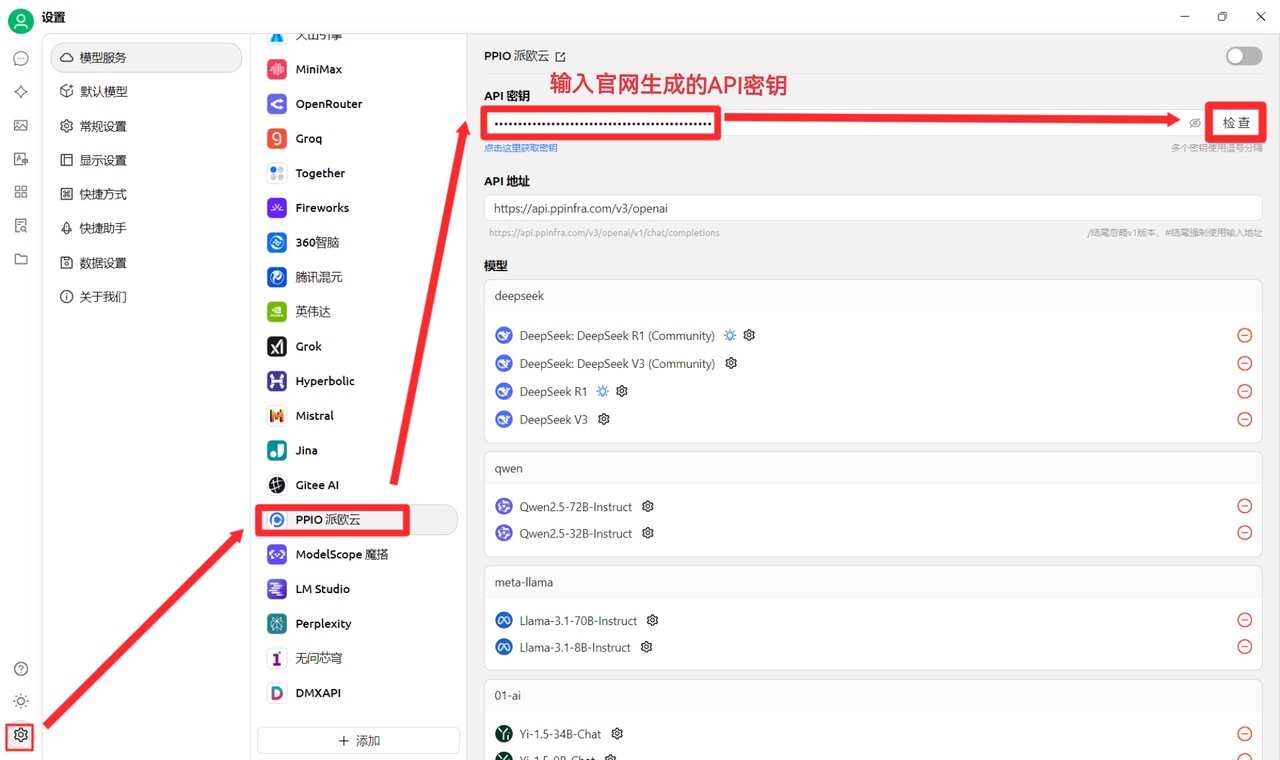Open settings gear for Llama-3.1-8B-Instruct

tap(647, 647)
